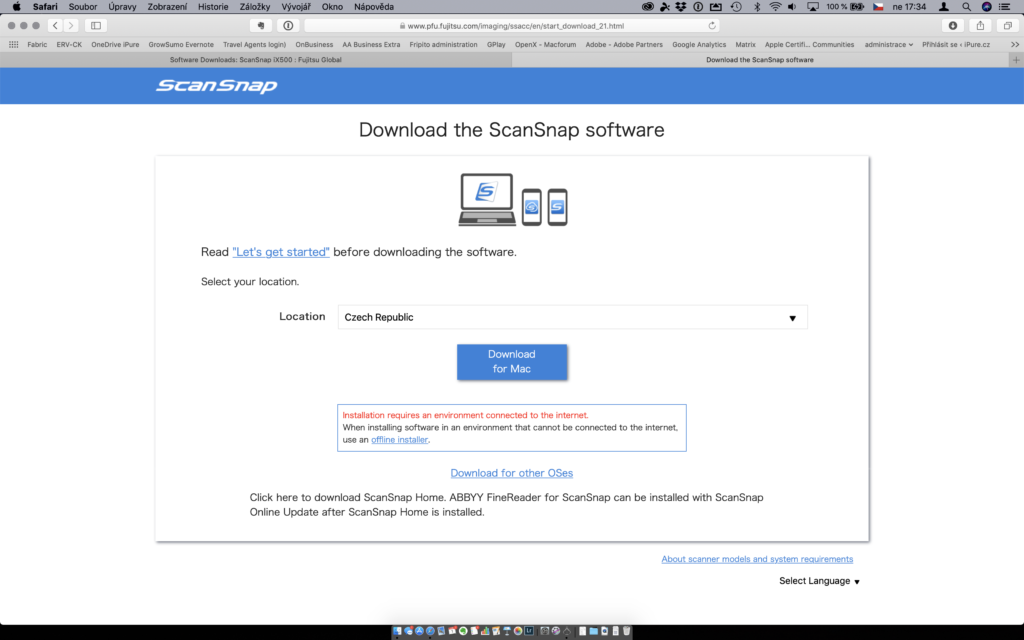This screenshot has width=1024, height=640.
Task: Open the volume control in menu bar
Action: (x=792, y=7)
